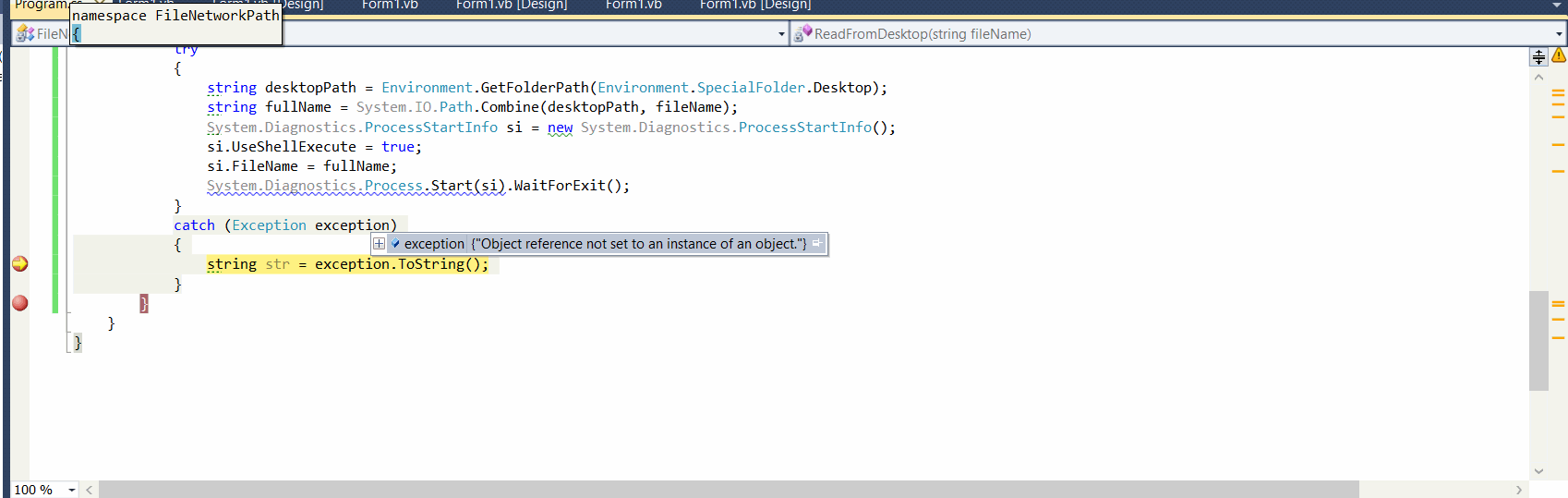Viewport: 1568px width, 498px height.
Task: Click the vertical scrollbar down arrow
Action: coord(1538,471)
